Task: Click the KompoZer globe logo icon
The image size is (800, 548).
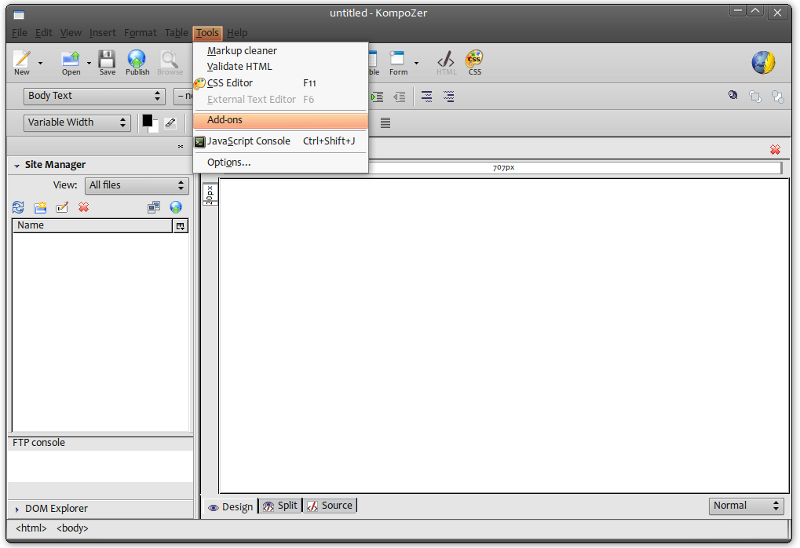Action: 763,63
